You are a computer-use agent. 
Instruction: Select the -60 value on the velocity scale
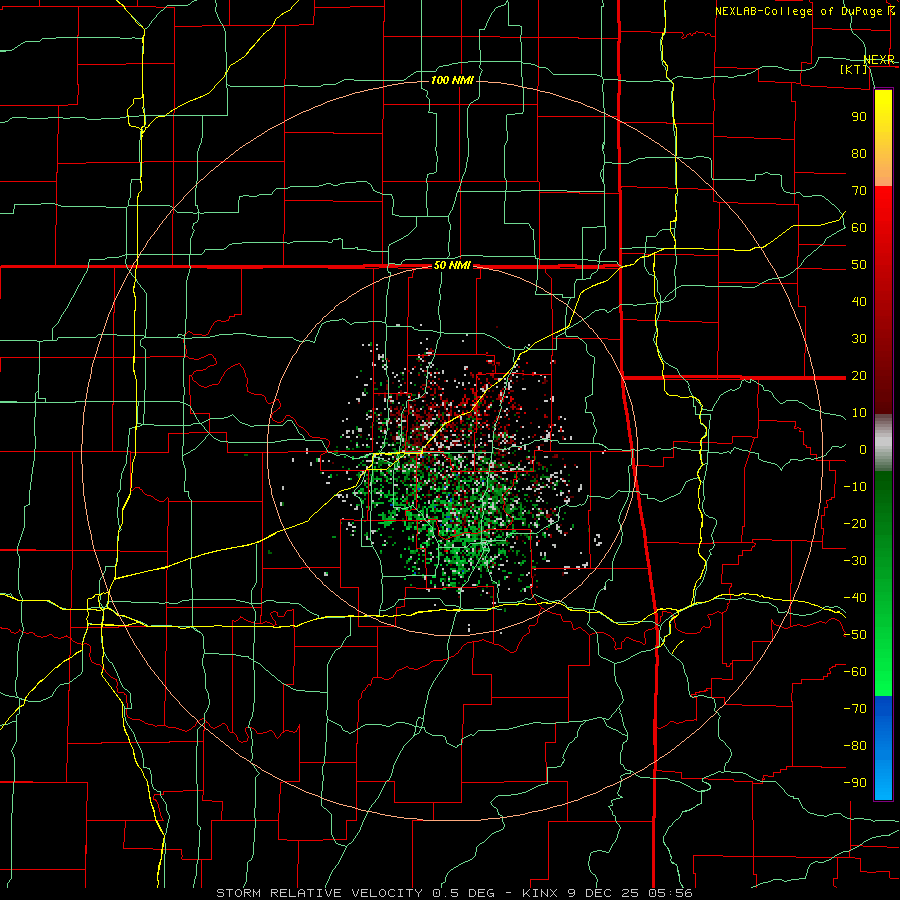(x=855, y=672)
